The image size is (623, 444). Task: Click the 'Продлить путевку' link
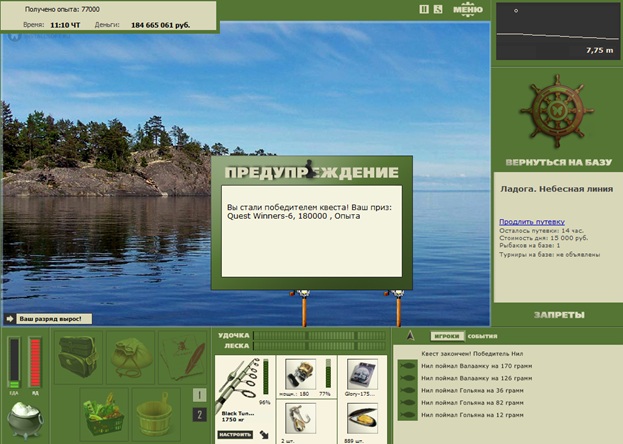(532, 222)
